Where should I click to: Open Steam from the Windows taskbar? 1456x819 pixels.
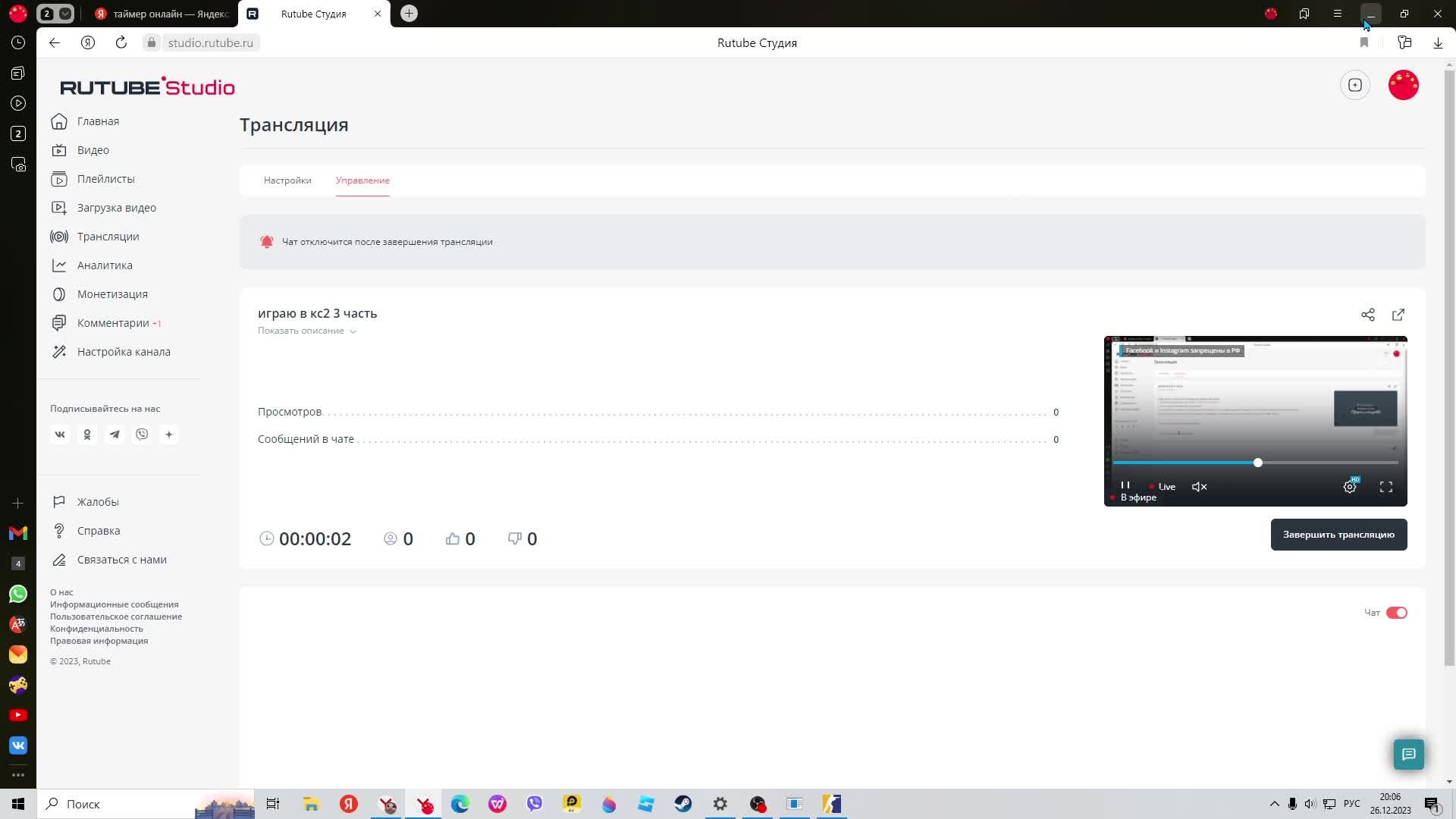pos(682,804)
